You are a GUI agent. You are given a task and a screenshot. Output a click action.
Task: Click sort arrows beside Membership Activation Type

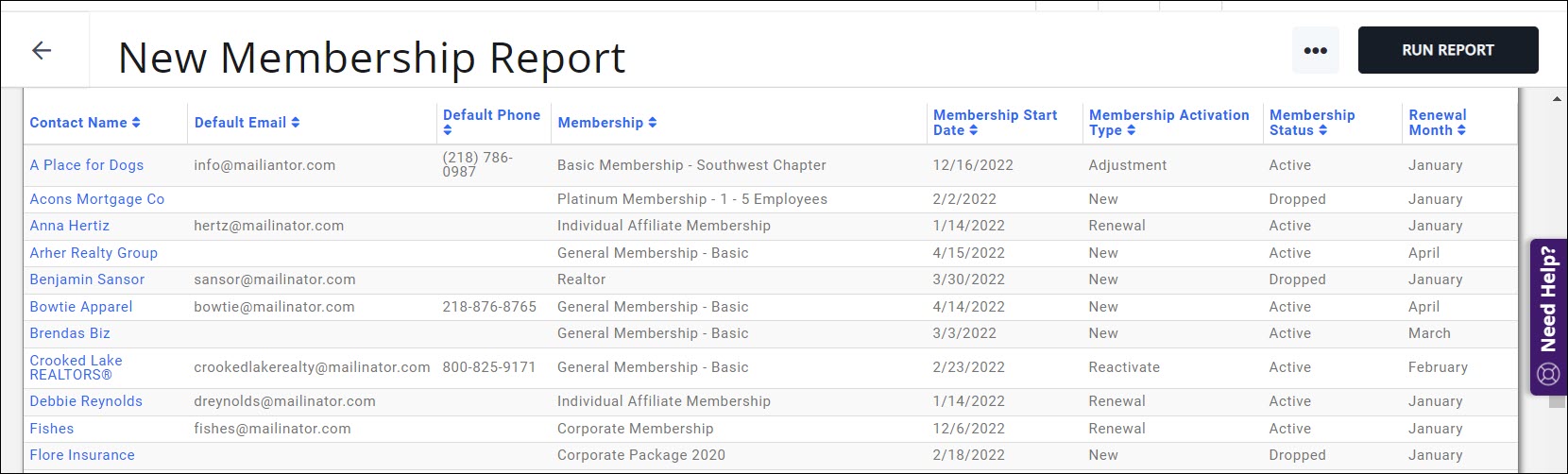(1132, 130)
